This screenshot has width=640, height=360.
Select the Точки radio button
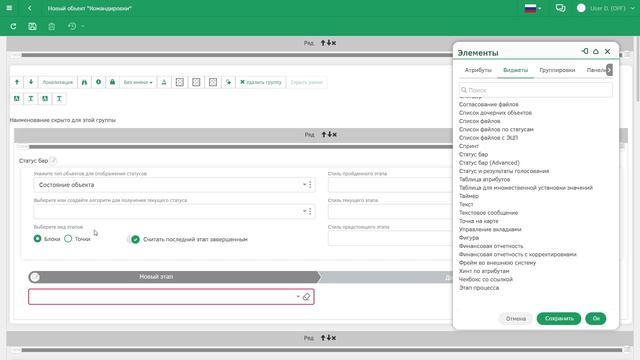pyautogui.click(x=68, y=239)
